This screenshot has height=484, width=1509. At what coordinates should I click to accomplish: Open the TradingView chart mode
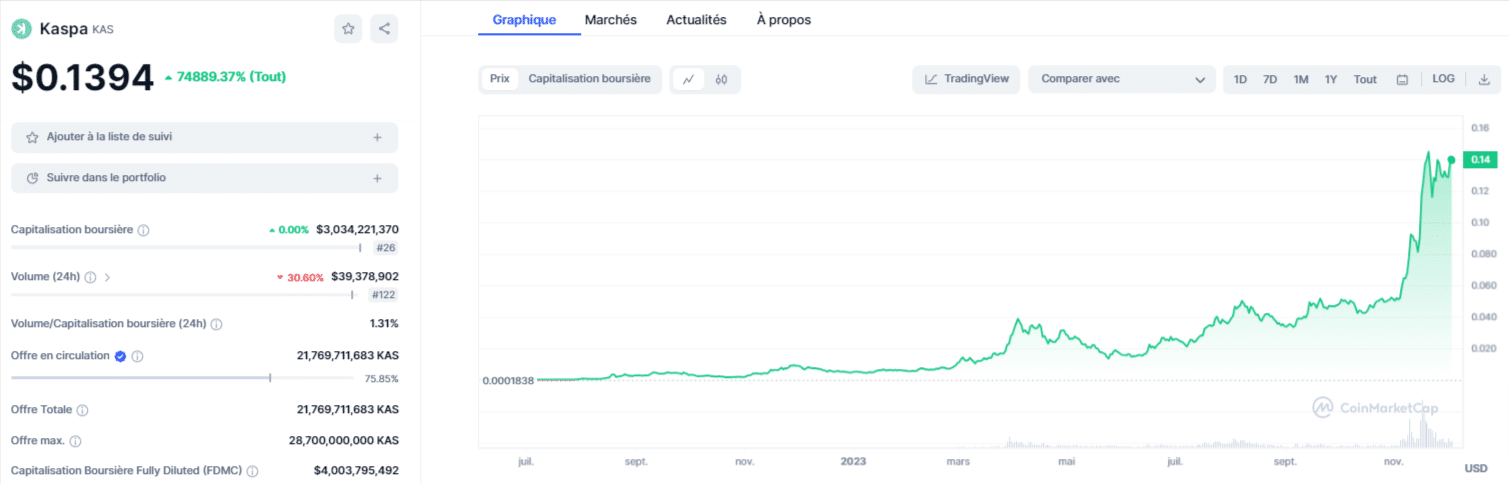966,79
